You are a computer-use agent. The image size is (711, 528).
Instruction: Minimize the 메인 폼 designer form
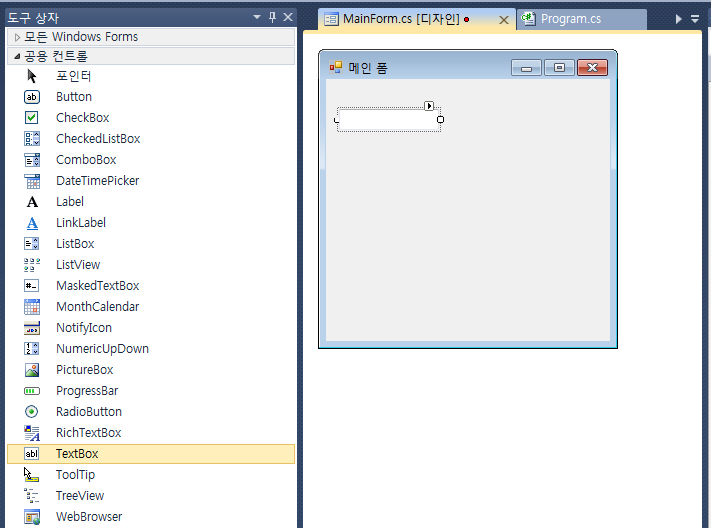click(526, 68)
